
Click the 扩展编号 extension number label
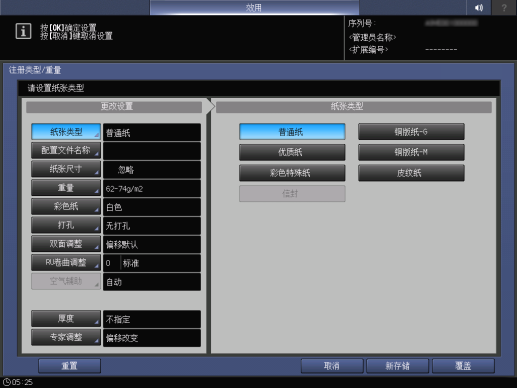point(368,50)
